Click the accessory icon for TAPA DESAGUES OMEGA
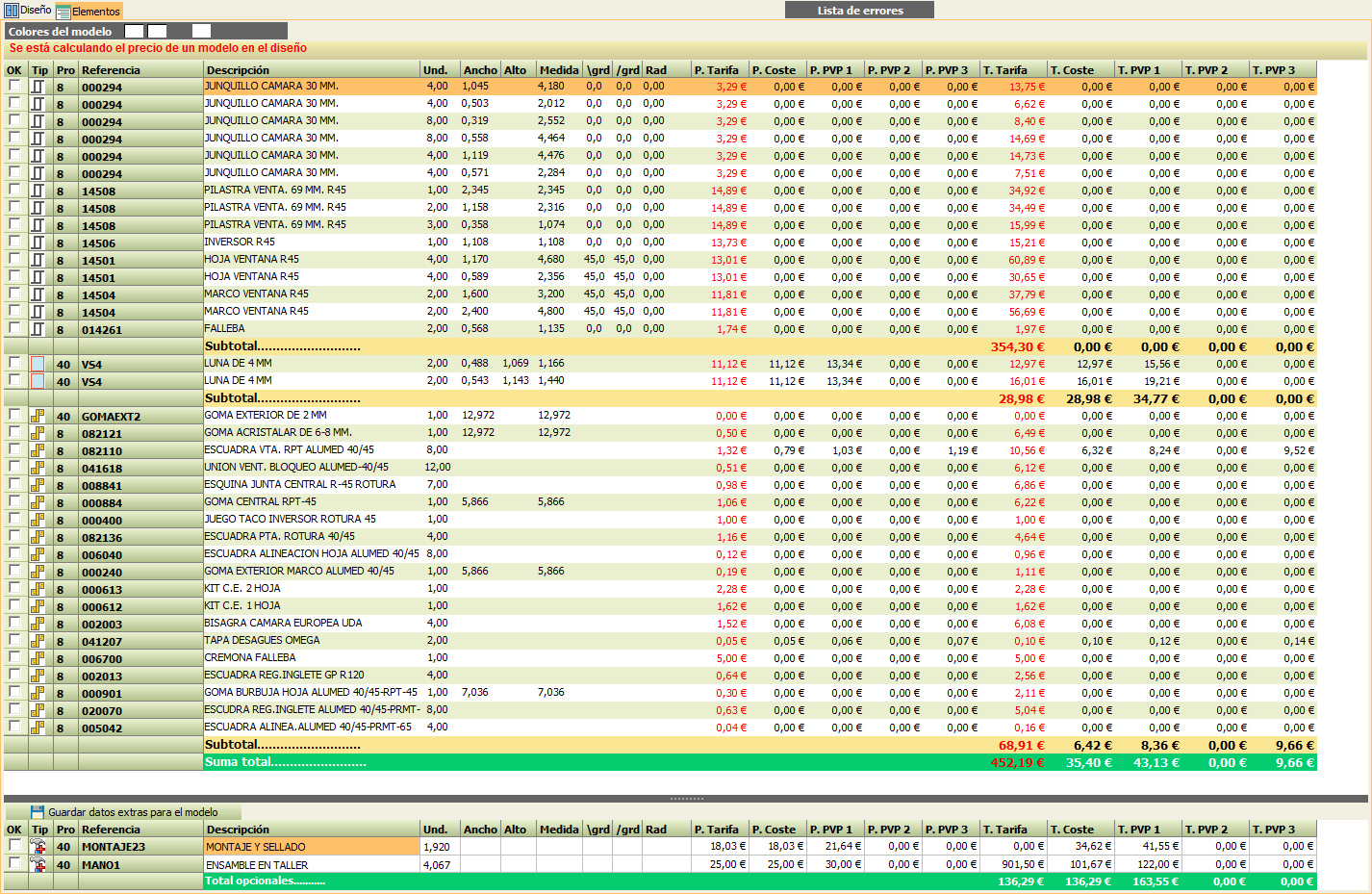This screenshot has width=1372, height=894. pos(38,641)
